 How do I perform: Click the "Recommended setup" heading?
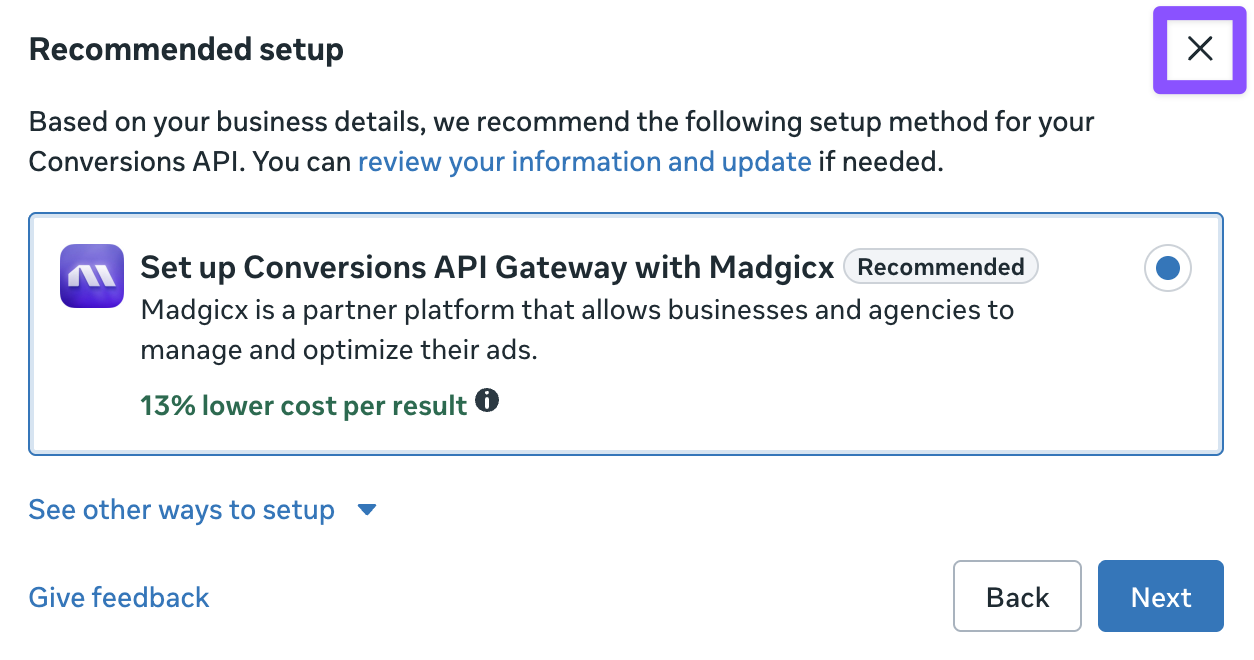click(186, 49)
